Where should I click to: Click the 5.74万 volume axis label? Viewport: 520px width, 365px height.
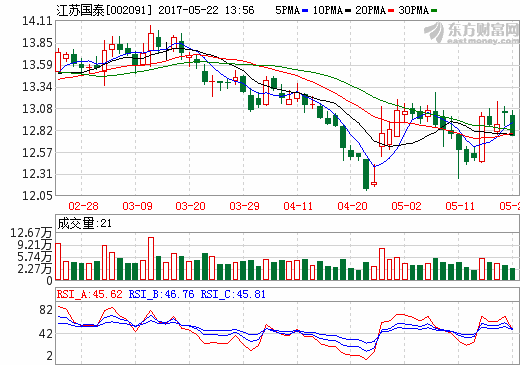(35, 257)
